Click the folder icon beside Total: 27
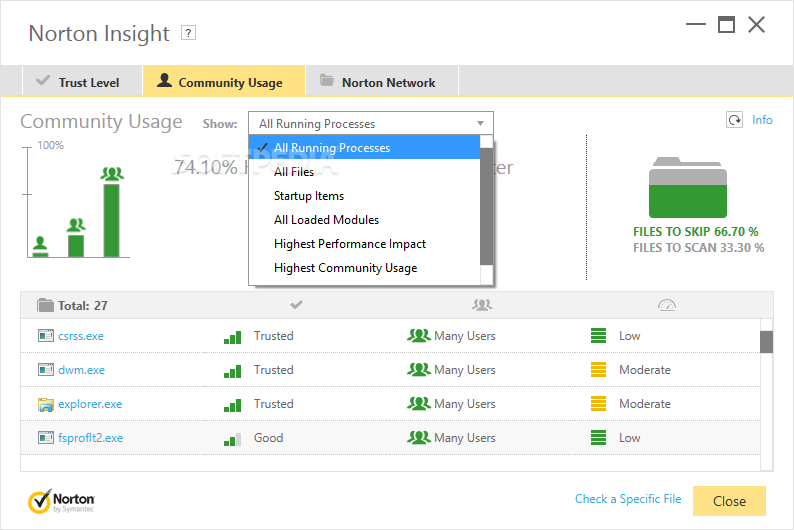The width and height of the screenshot is (794, 530). (45, 305)
